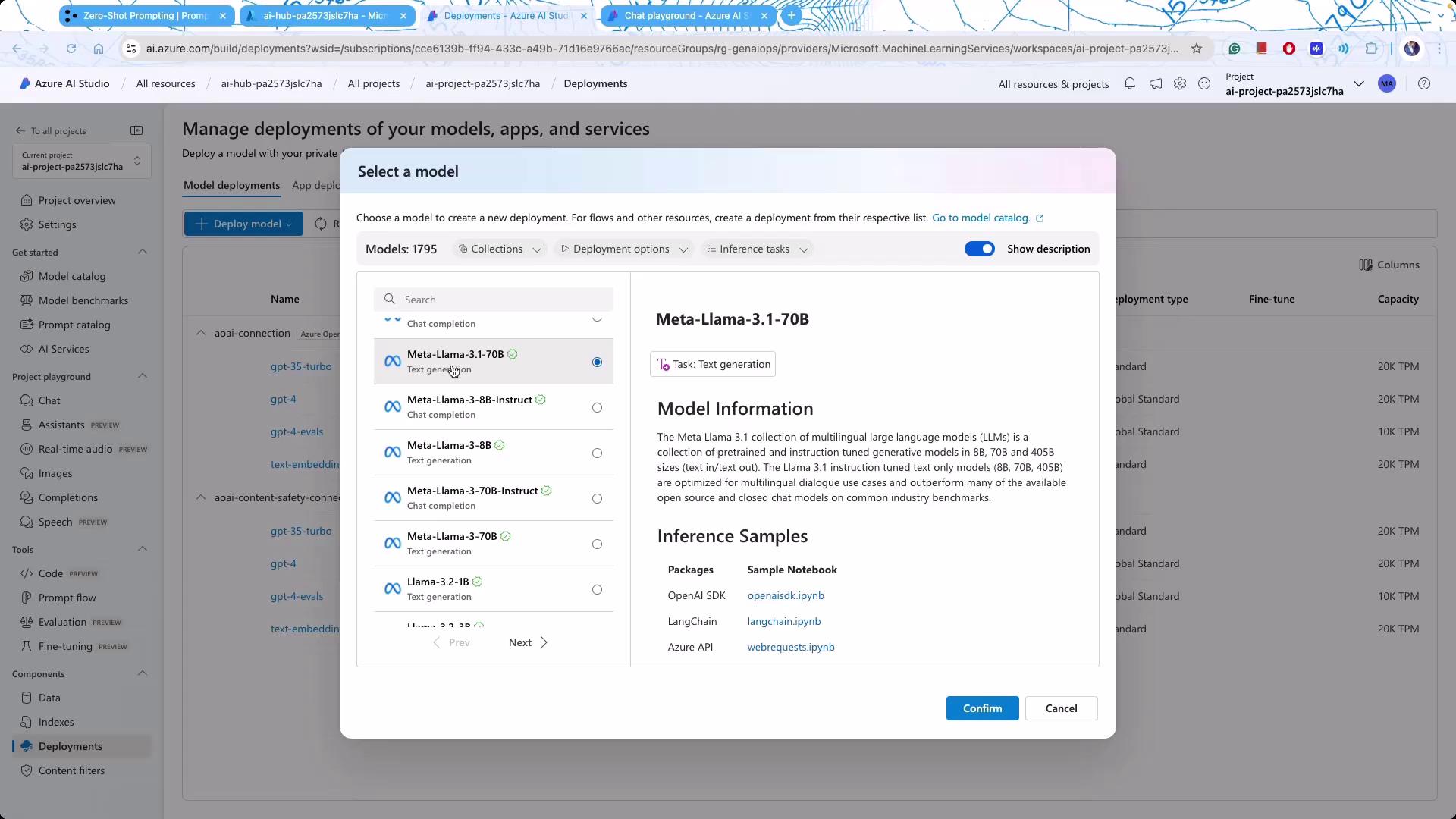The image size is (1456, 819).
Task: Go to Next page of models
Action: click(528, 642)
